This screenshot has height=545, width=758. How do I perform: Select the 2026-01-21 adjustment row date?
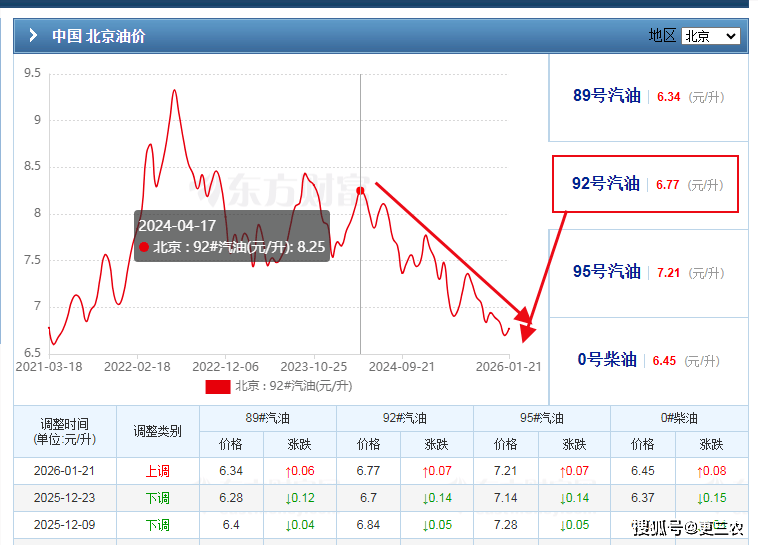click(x=64, y=471)
